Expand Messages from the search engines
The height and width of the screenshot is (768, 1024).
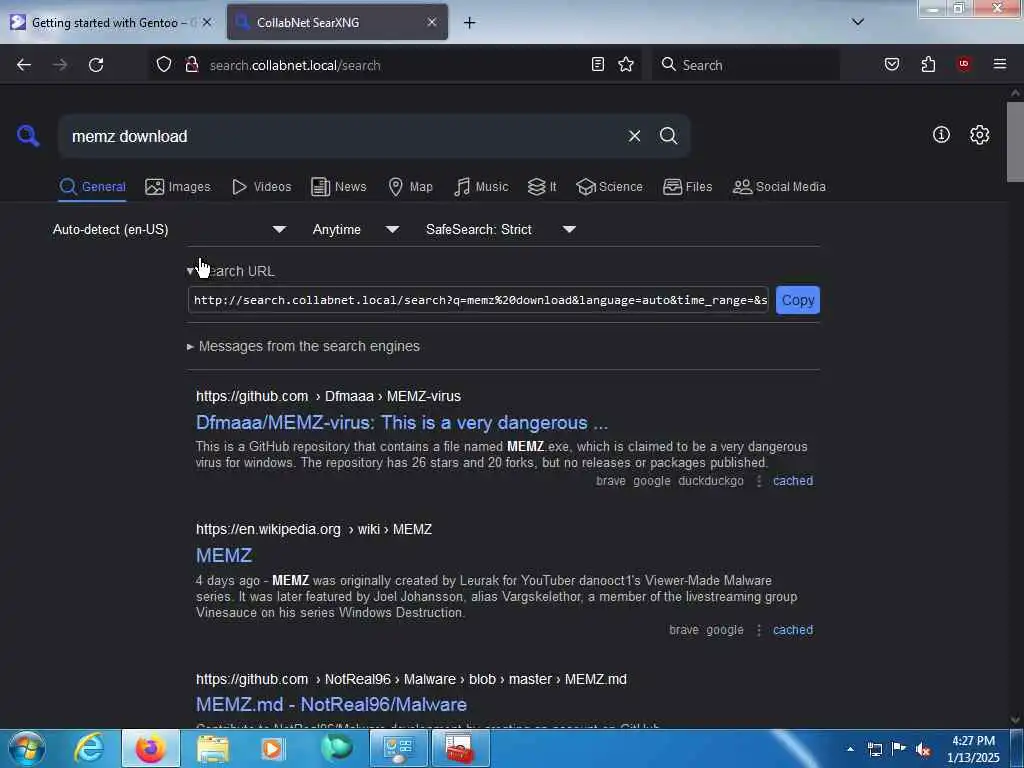(x=303, y=346)
